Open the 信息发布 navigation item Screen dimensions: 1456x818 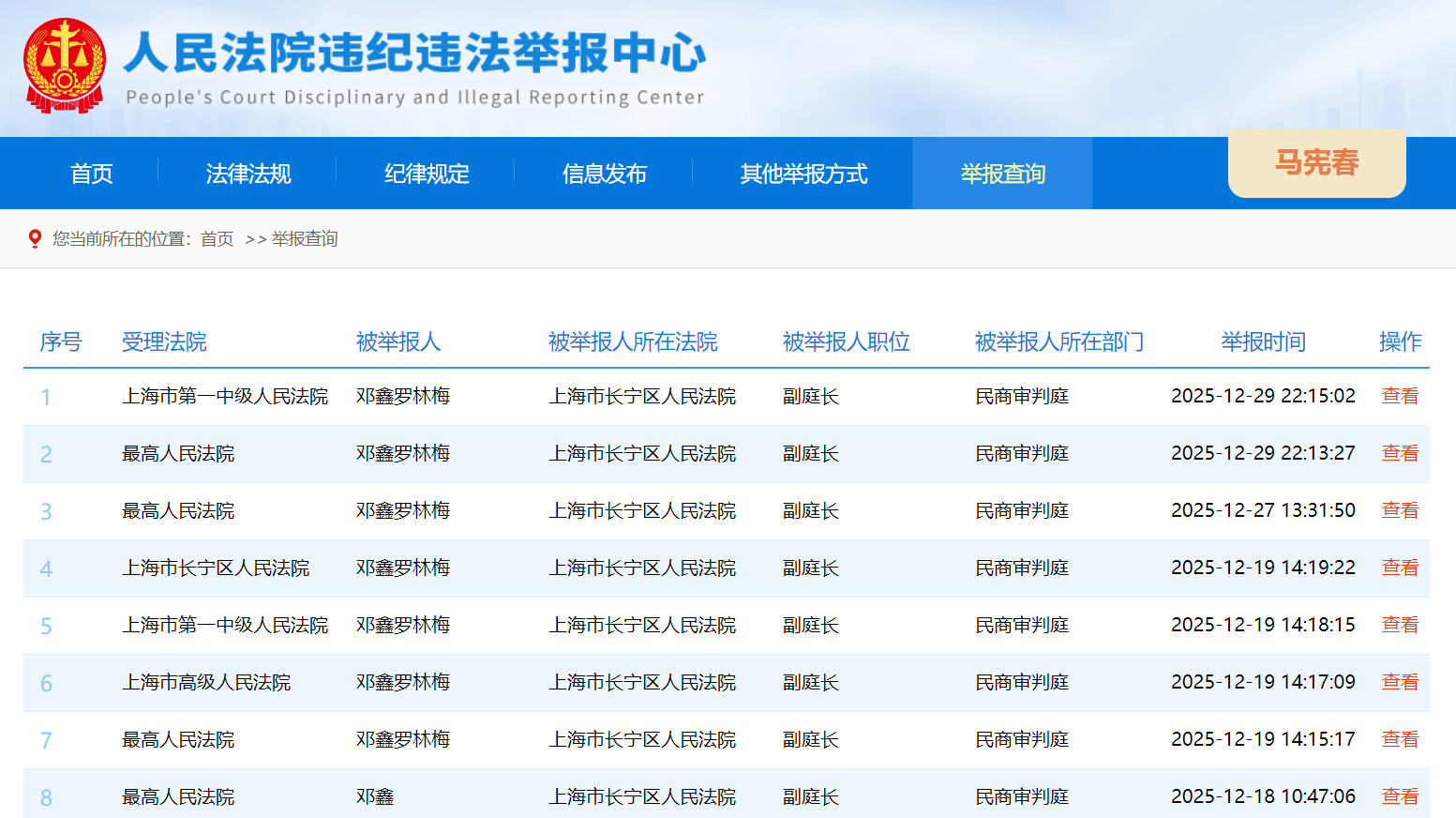(x=604, y=173)
